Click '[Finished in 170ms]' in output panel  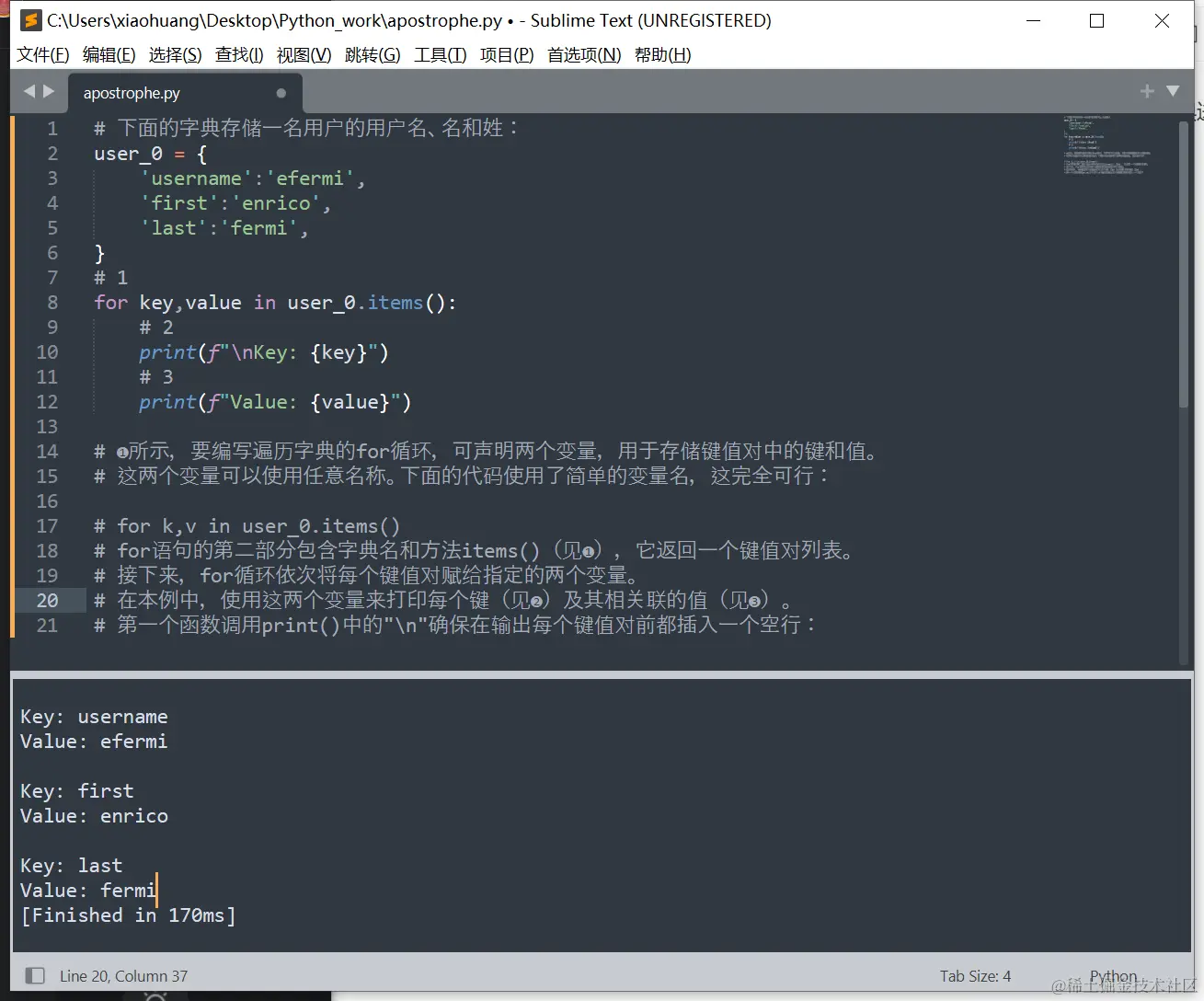[128, 915]
